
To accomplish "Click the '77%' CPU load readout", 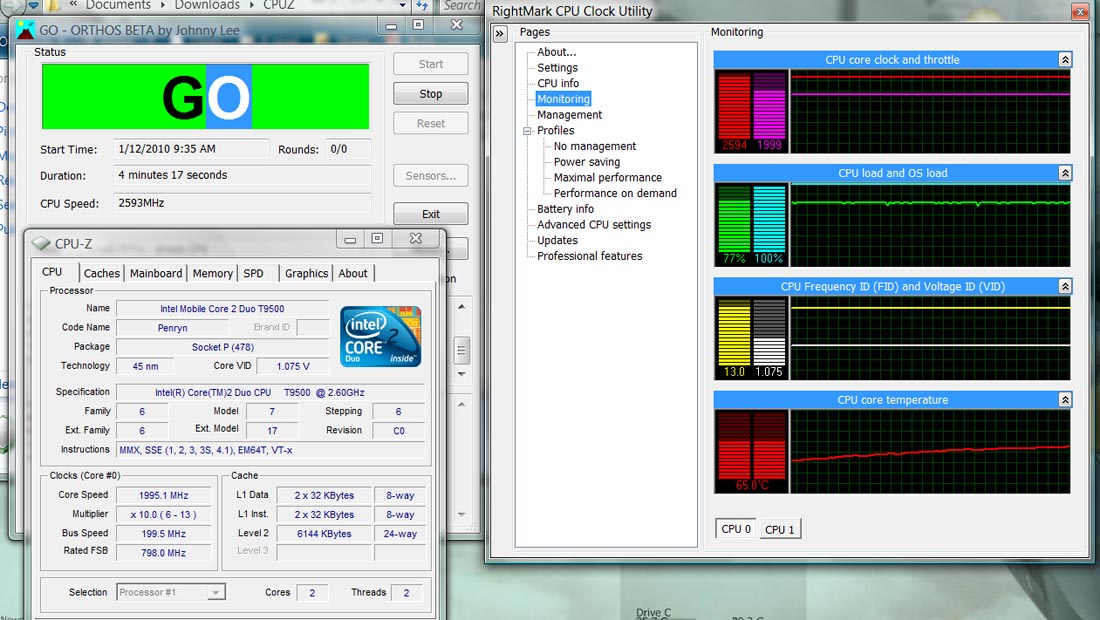I will pos(734,258).
